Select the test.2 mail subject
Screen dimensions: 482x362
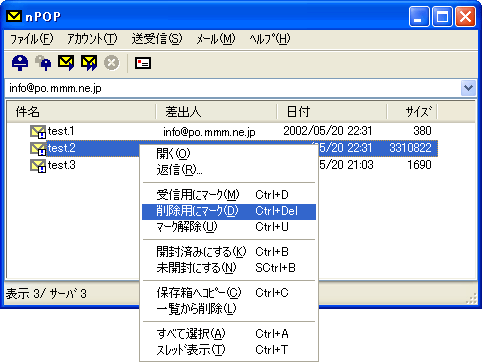click(61, 148)
